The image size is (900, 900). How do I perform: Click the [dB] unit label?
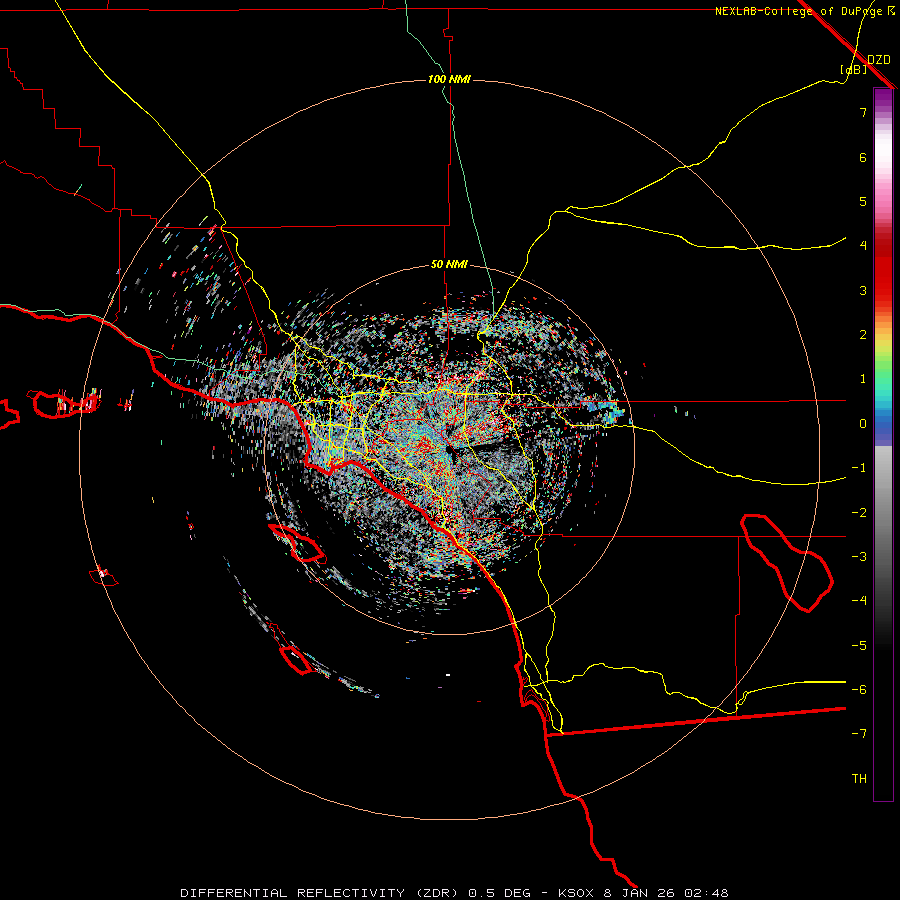tap(854, 69)
